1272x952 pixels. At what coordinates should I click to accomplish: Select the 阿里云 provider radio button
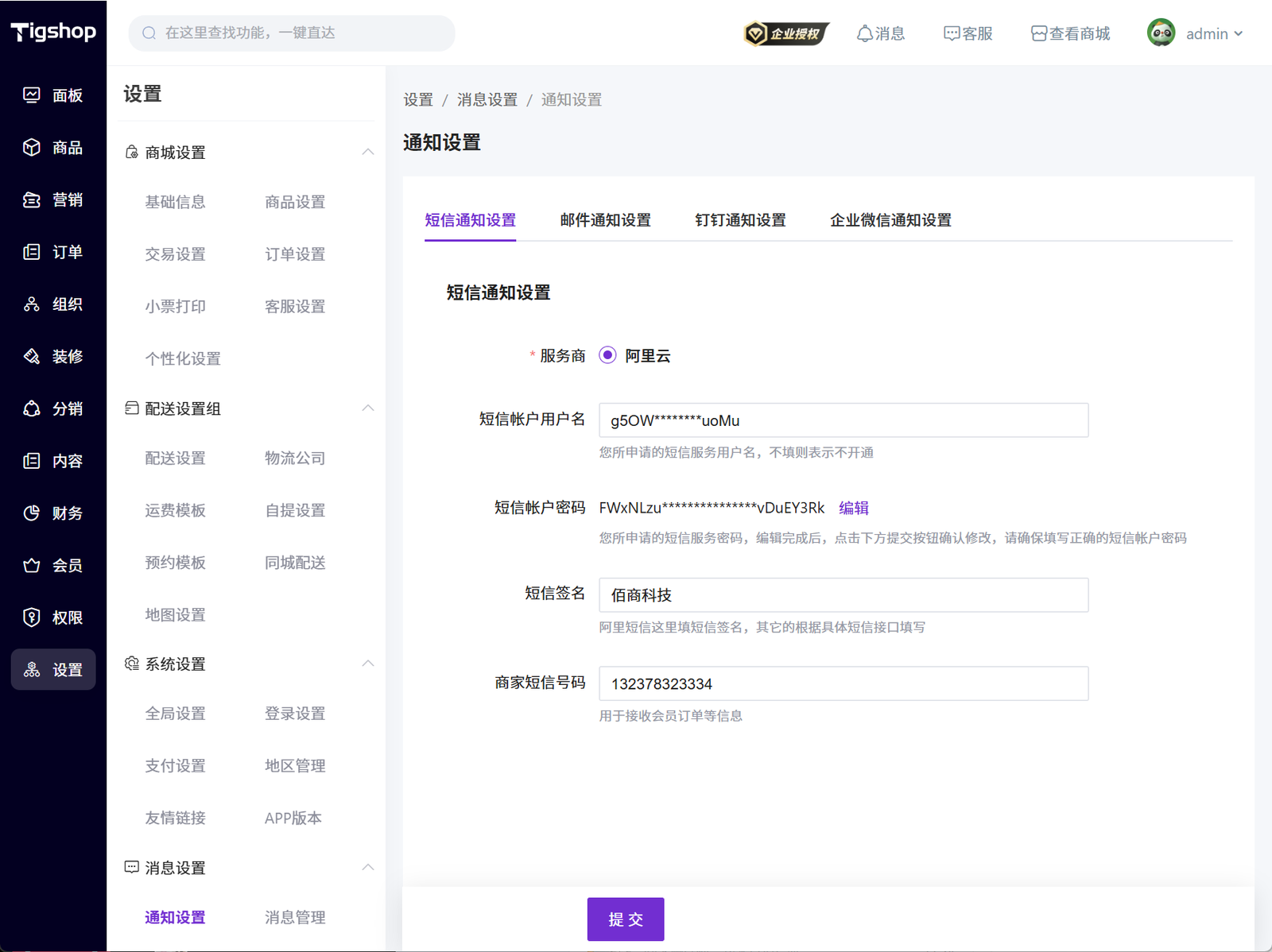tap(608, 355)
